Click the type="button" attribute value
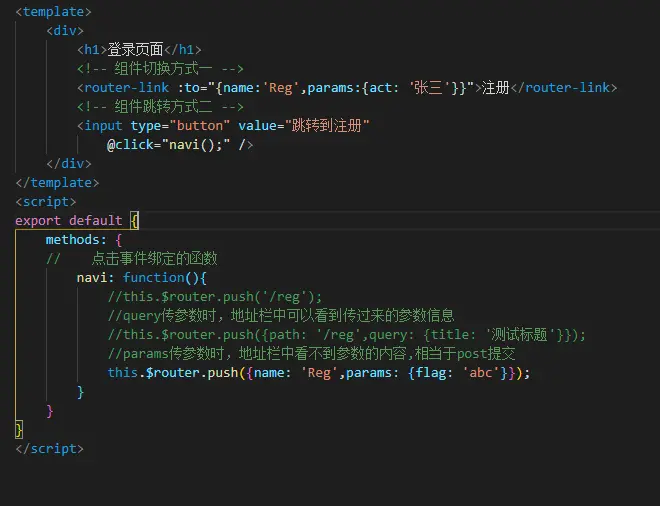This screenshot has width=660, height=506. [x=200, y=125]
